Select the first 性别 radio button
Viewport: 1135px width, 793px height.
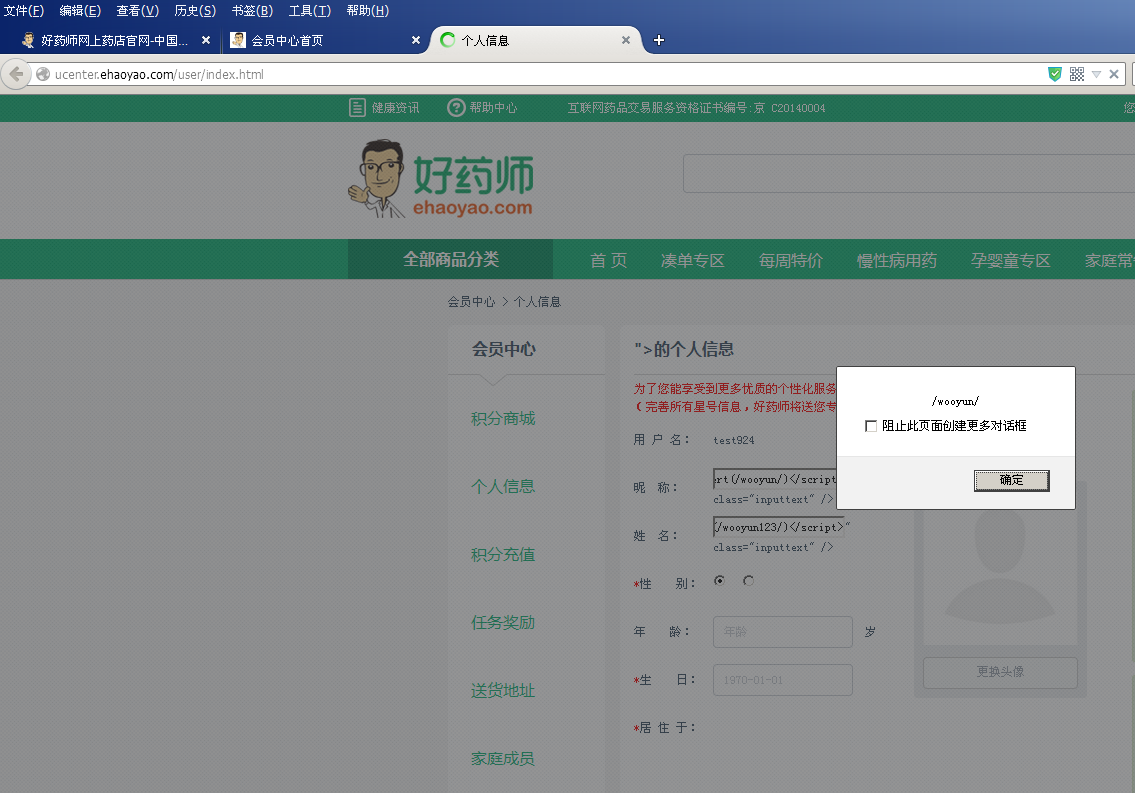720,580
